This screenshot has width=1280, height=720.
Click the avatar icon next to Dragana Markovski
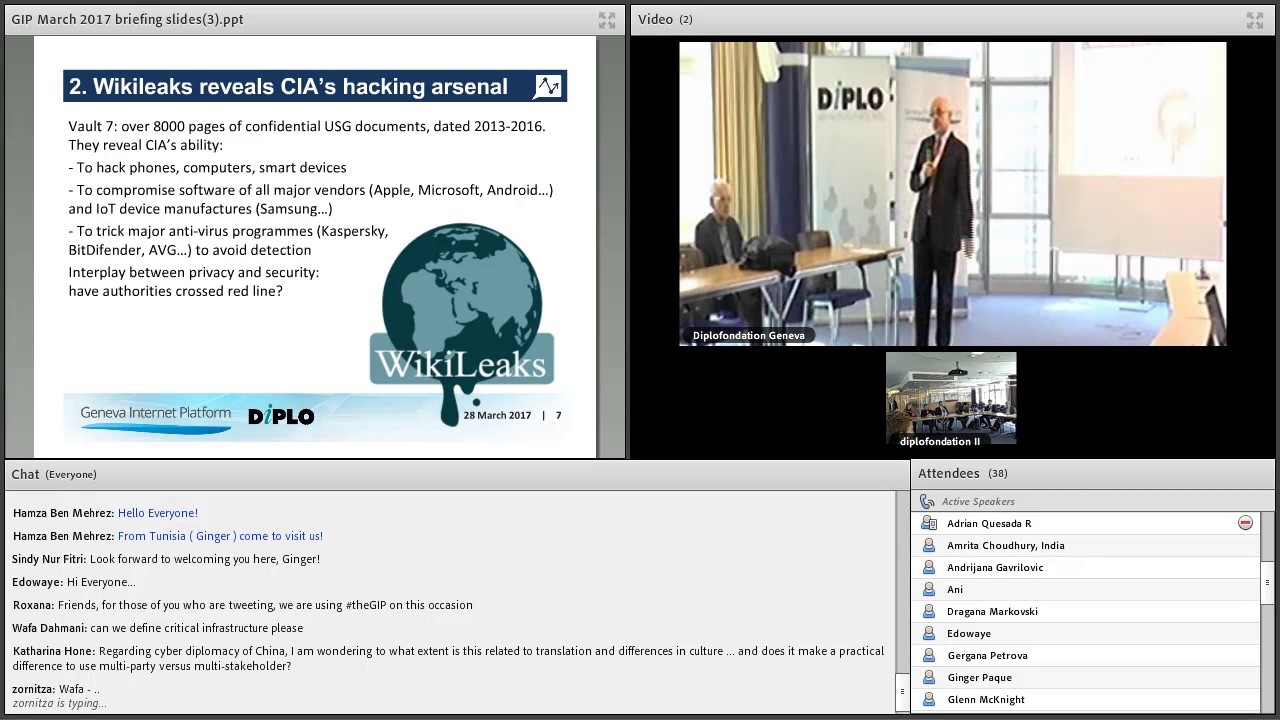[929, 611]
